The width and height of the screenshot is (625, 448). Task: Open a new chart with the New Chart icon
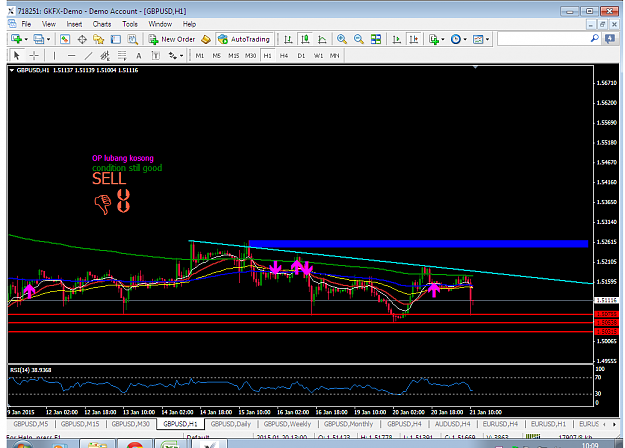tap(16, 39)
